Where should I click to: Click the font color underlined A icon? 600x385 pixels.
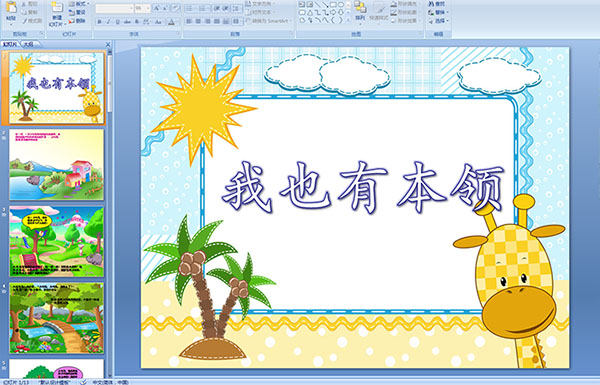[x=171, y=22]
